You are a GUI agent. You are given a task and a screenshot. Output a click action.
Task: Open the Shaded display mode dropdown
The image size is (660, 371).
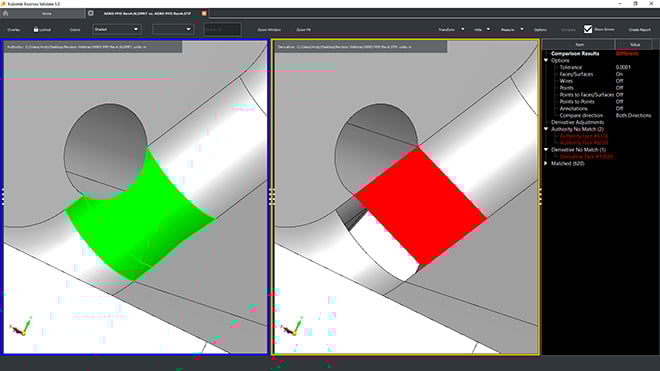[117, 29]
